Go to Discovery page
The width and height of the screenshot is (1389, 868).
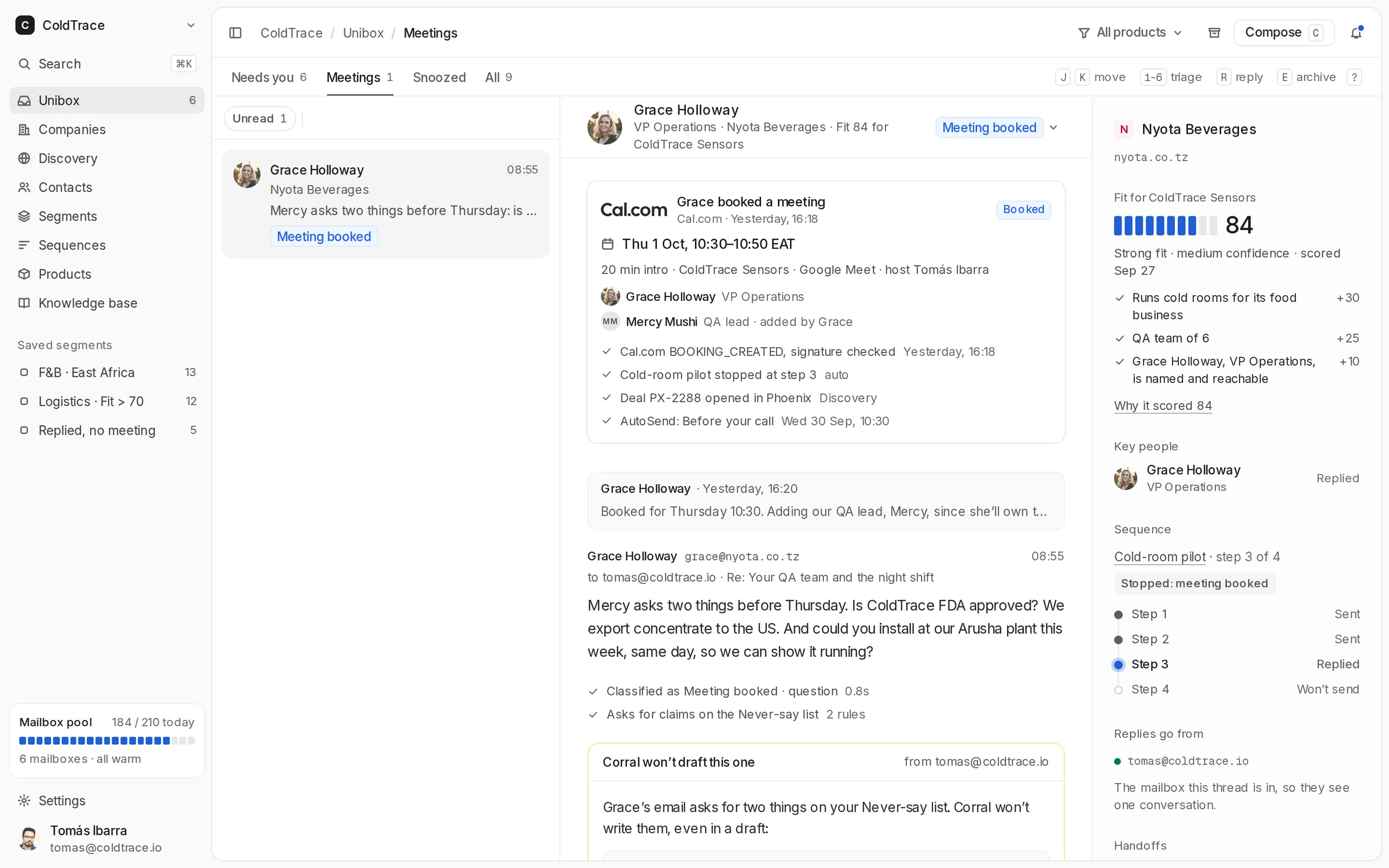[x=107, y=158]
